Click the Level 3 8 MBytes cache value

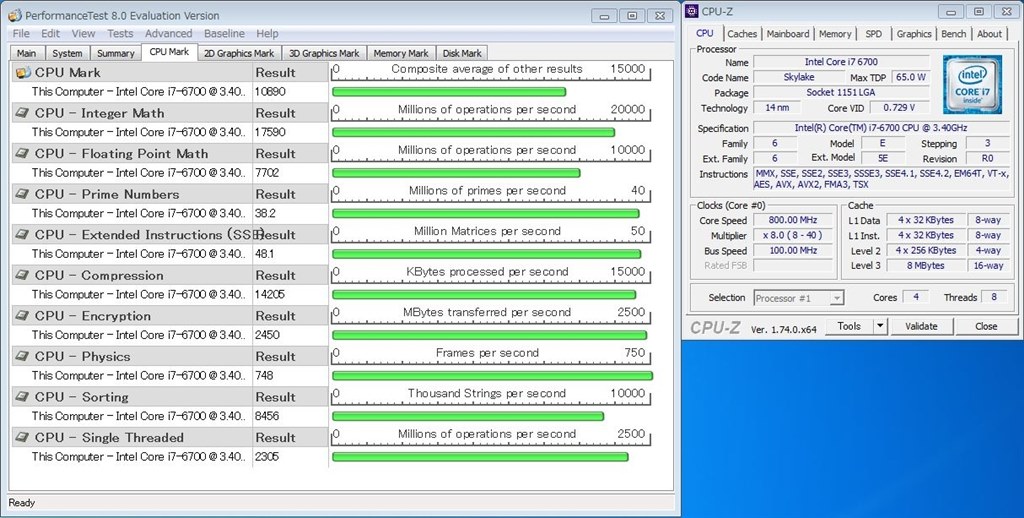coord(925,266)
